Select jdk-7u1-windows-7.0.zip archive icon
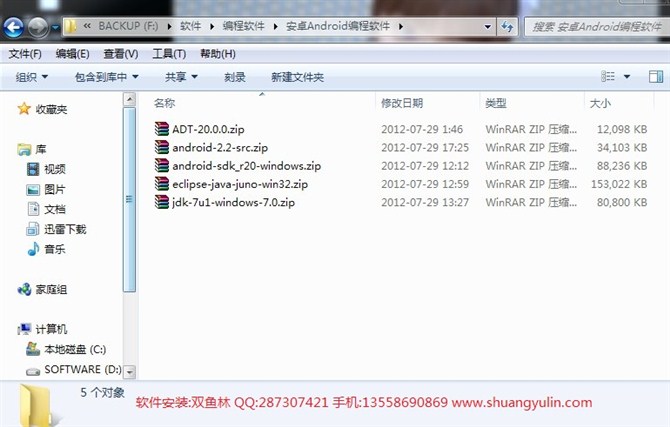This screenshot has height=427, width=670. pos(162,202)
